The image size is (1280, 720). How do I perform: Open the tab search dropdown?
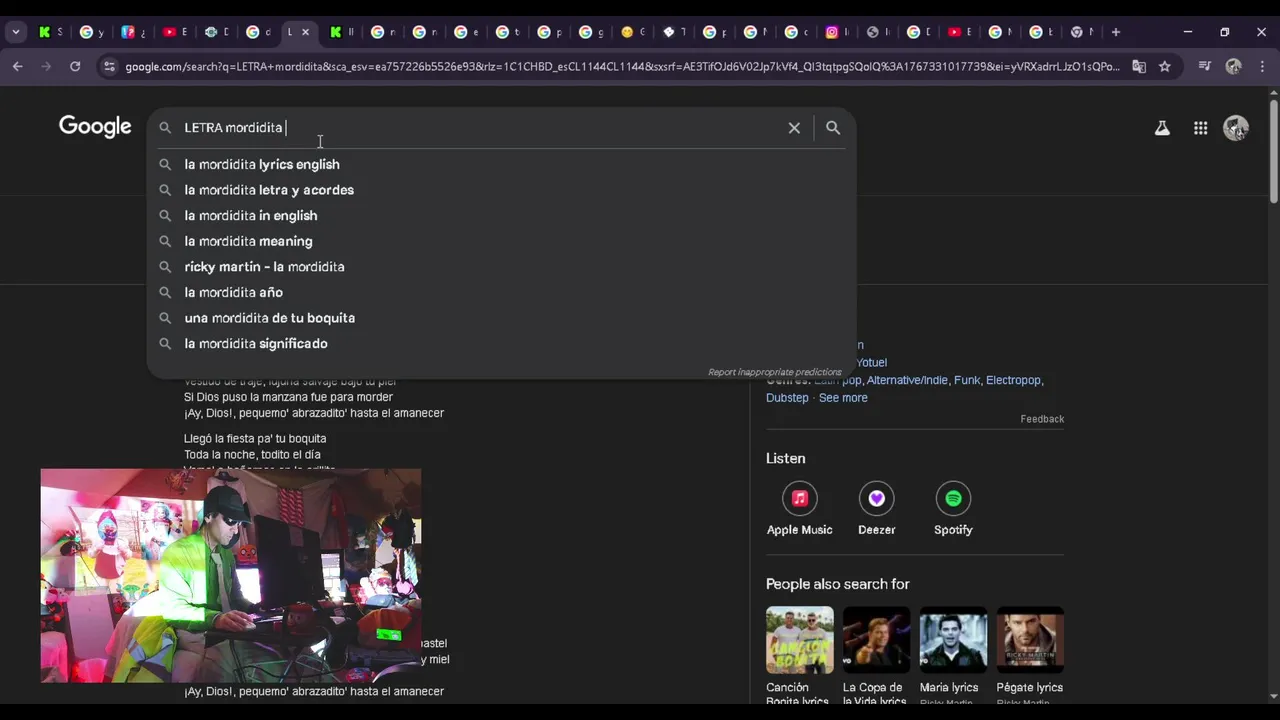[x=15, y=32]
